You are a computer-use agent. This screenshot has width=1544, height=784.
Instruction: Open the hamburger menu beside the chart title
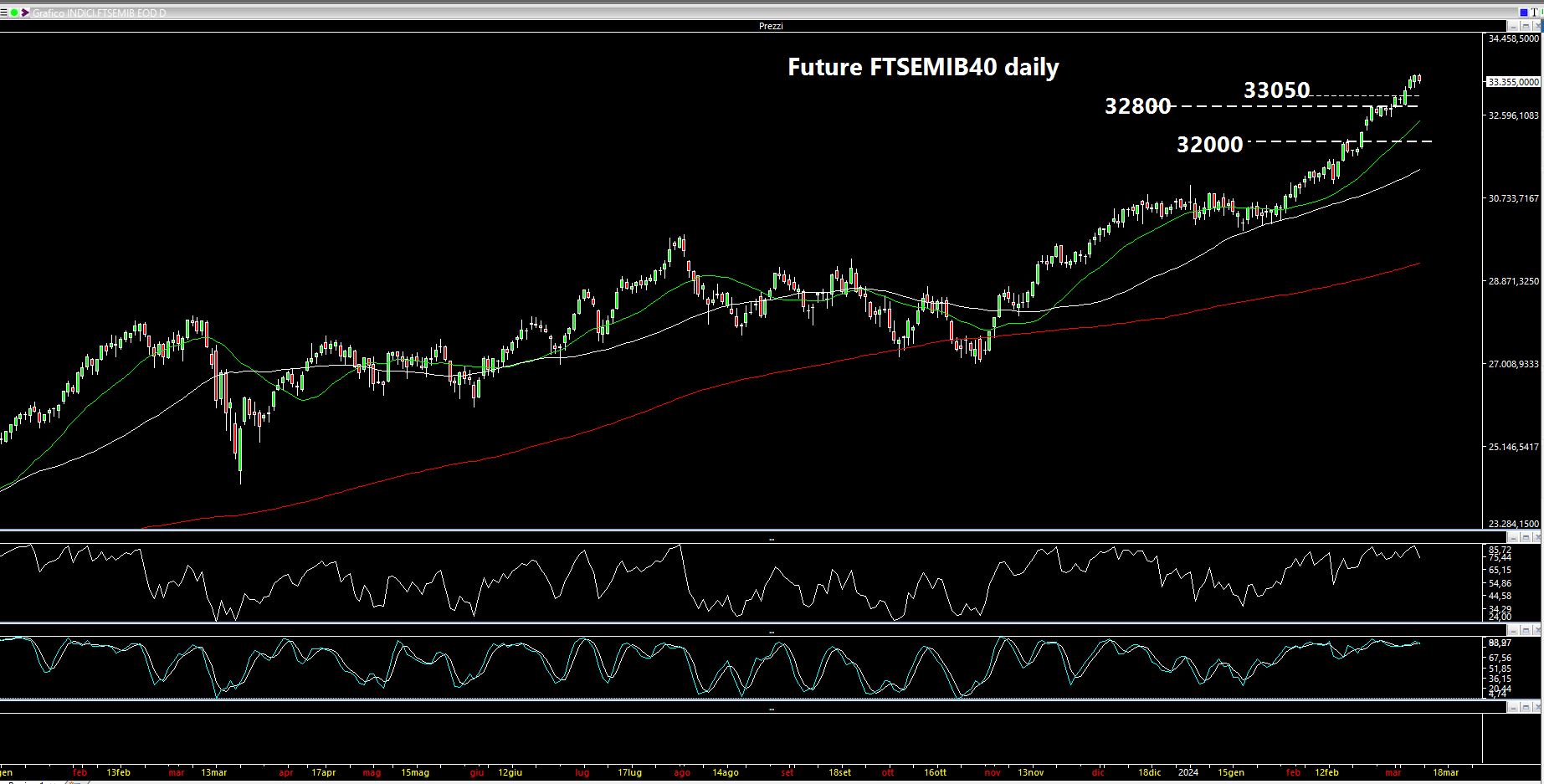coord(3,13)
